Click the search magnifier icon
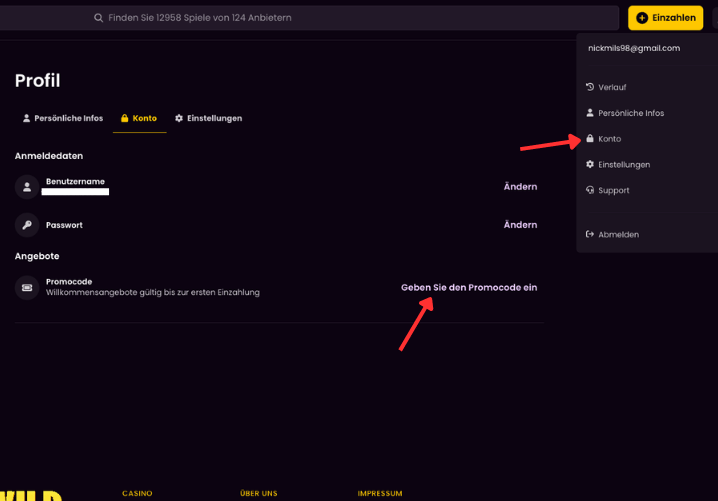718x501 pixels. click(x=98, y=18)
